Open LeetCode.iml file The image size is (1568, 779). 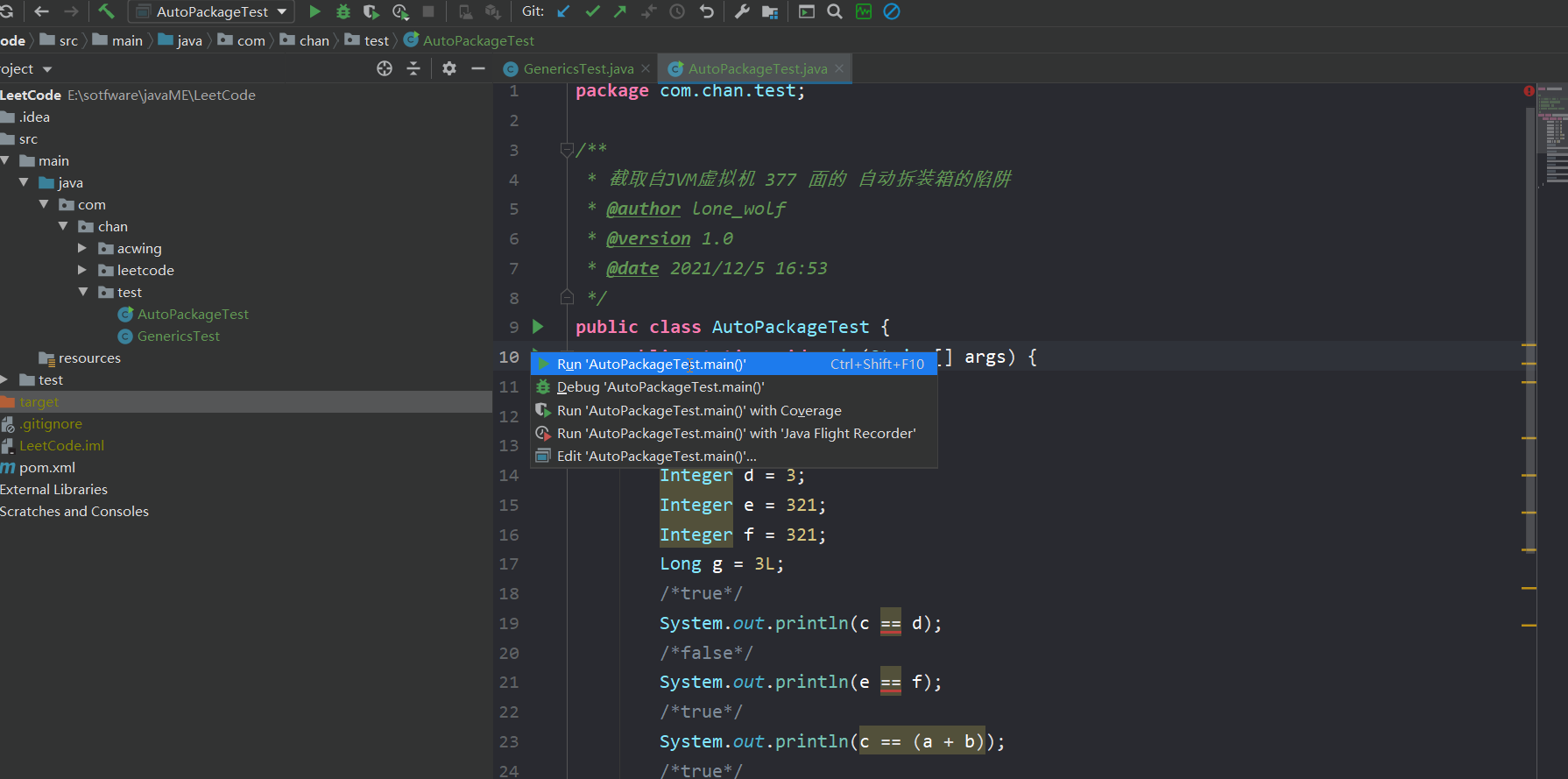click(x=61, y=445)
